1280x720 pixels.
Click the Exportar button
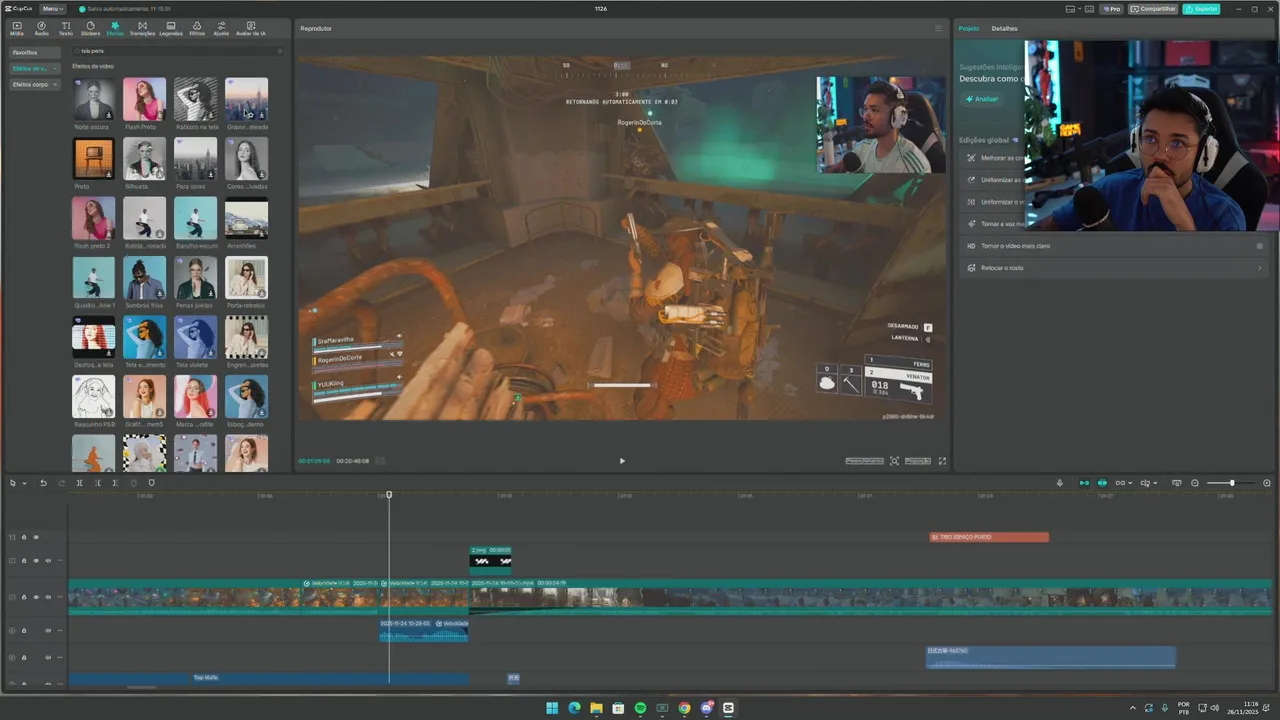click(1201, 9)
